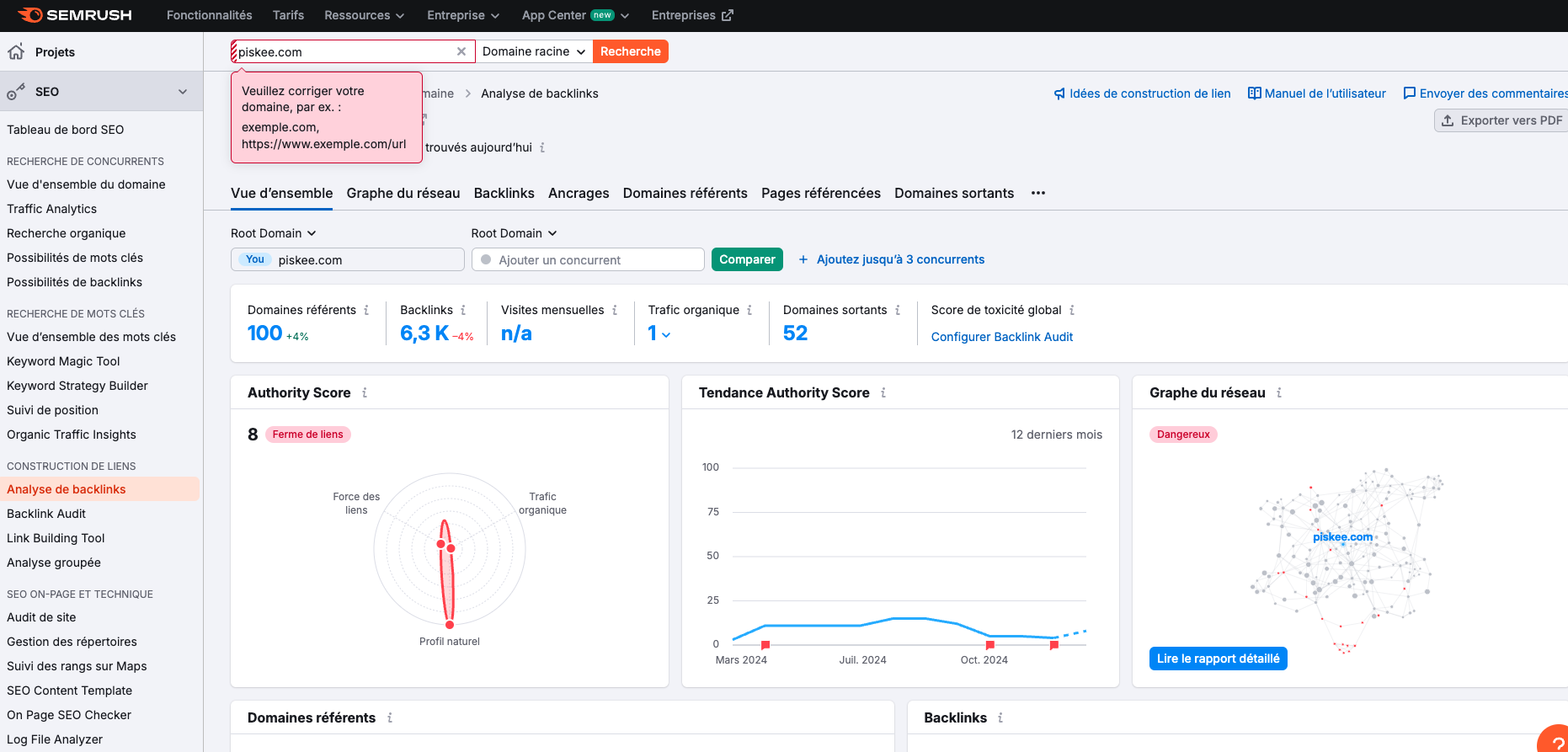This screenshot has width=1568, height=752.
Task: Click info icon beside trouvés aujourd'hui
Action: pos(542,147)
